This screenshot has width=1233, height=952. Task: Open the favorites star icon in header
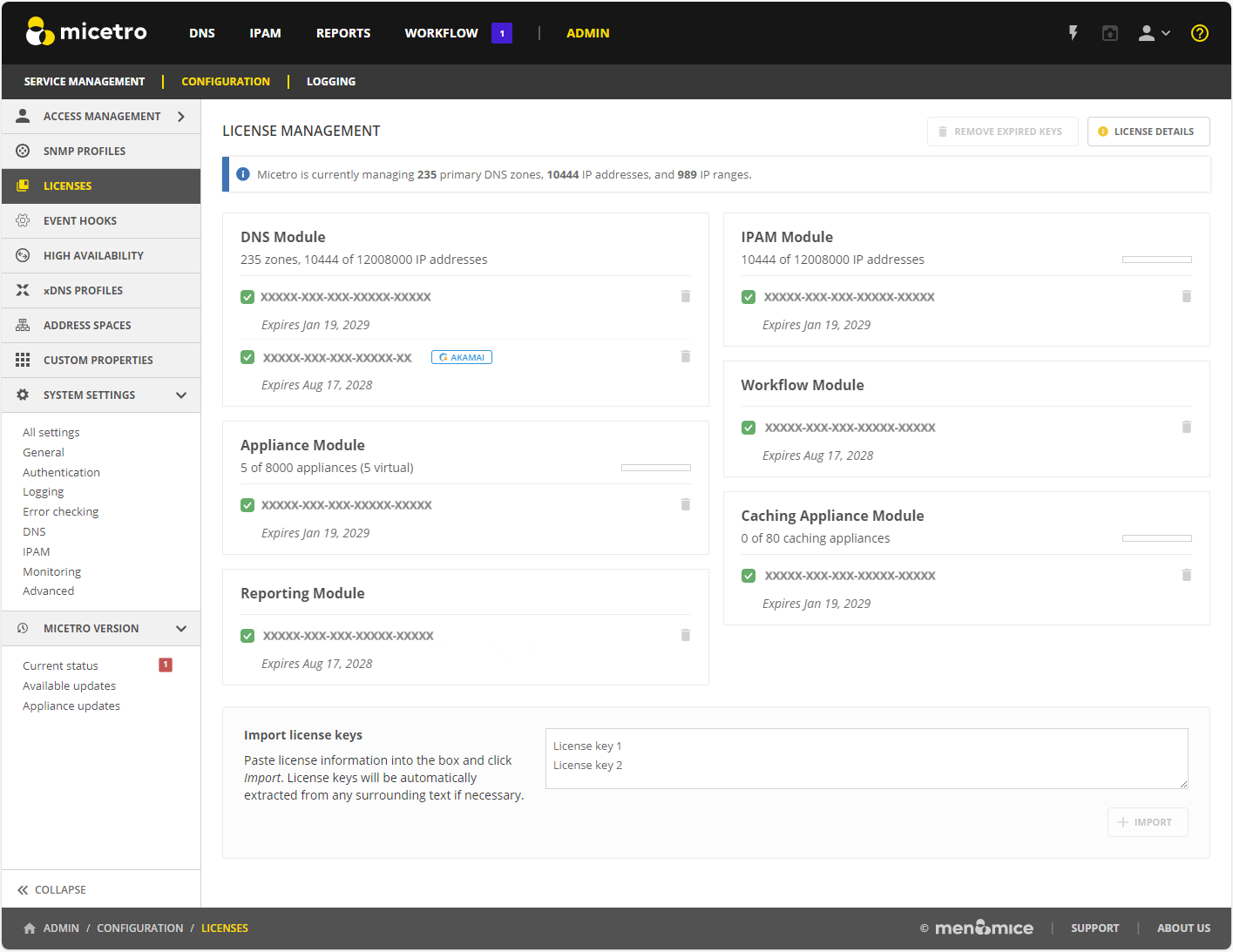coord(1109,33)
